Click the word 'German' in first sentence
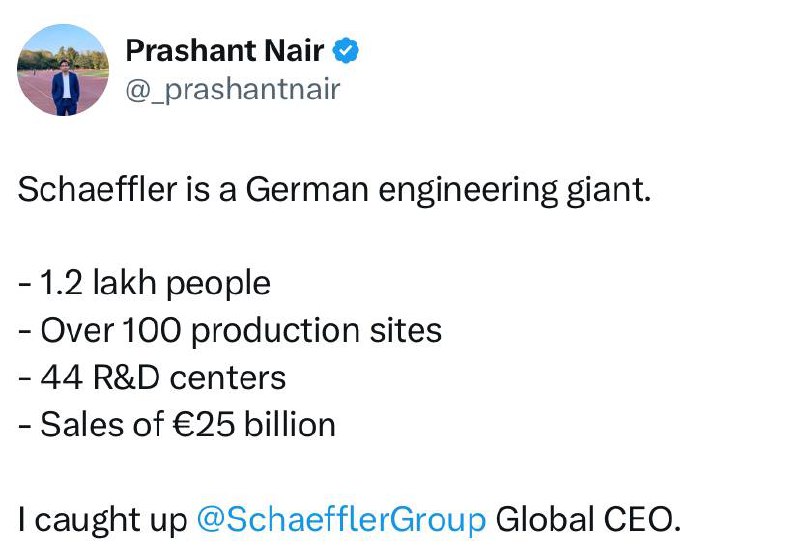This screenshot has width=800, height=559. (x=307, y=189)
